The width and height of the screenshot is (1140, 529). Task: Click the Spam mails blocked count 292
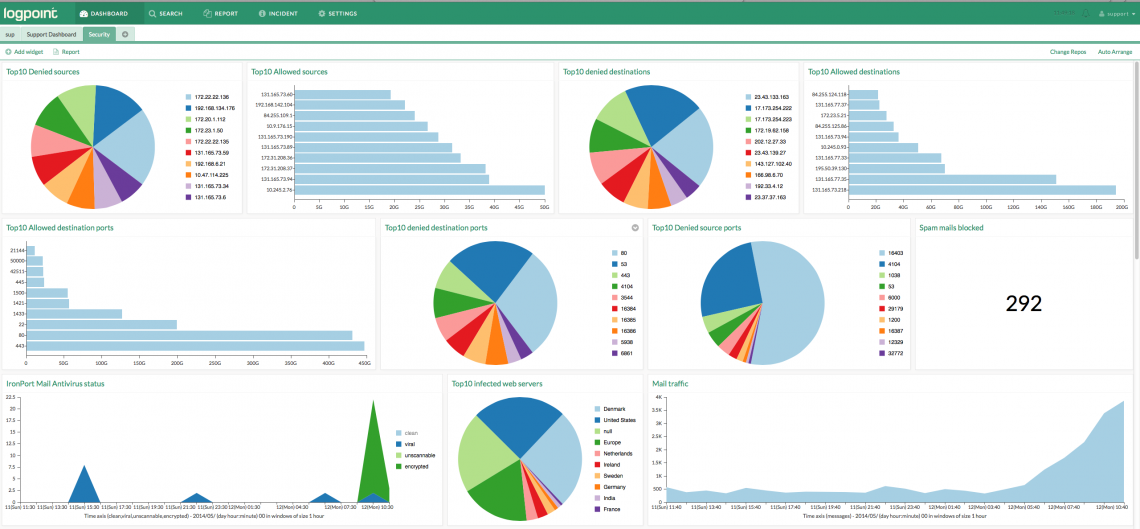[x=1024, y=303]
